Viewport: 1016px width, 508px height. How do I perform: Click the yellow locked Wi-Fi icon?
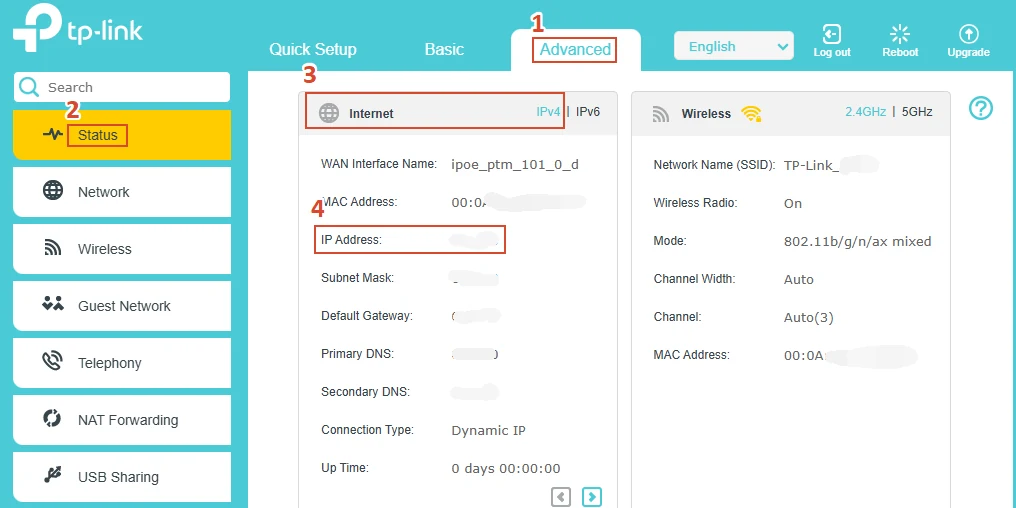752,113
